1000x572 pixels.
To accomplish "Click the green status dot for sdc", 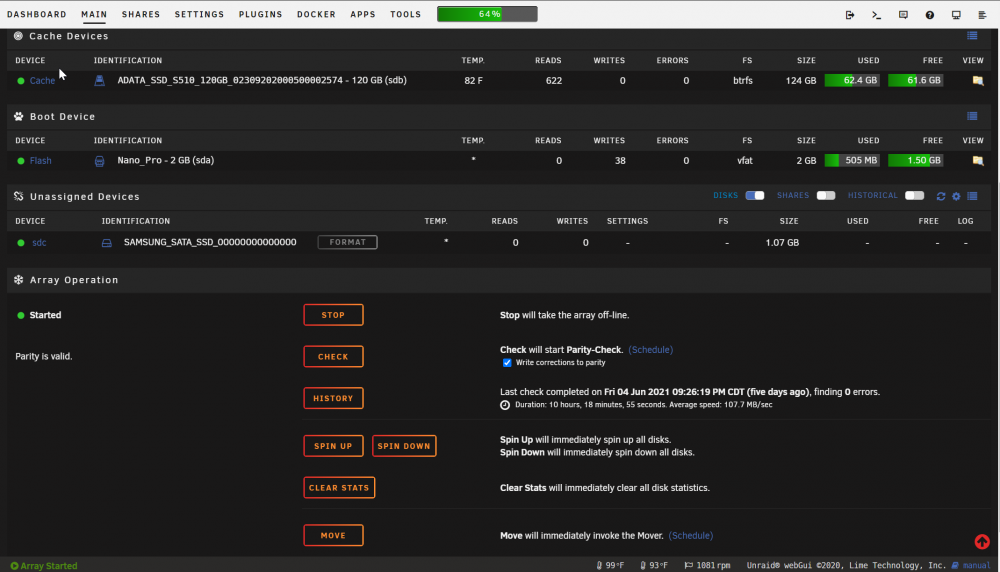I will point(21,243).
